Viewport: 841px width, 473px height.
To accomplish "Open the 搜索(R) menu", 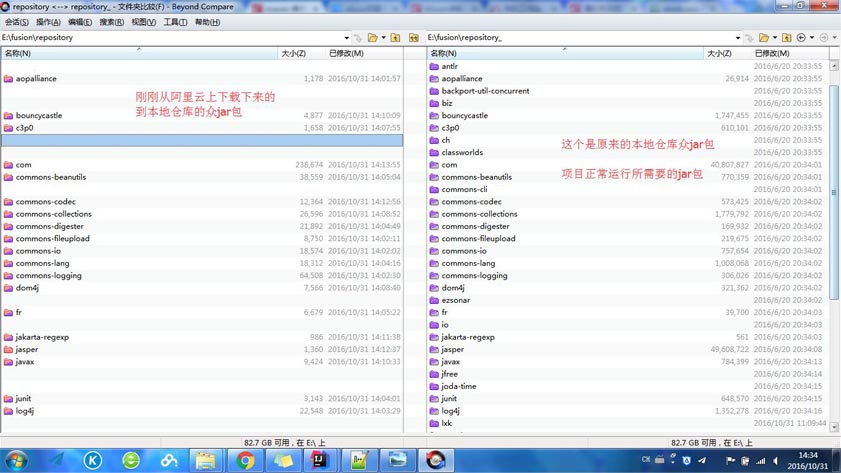I will (x=112, y=22).
